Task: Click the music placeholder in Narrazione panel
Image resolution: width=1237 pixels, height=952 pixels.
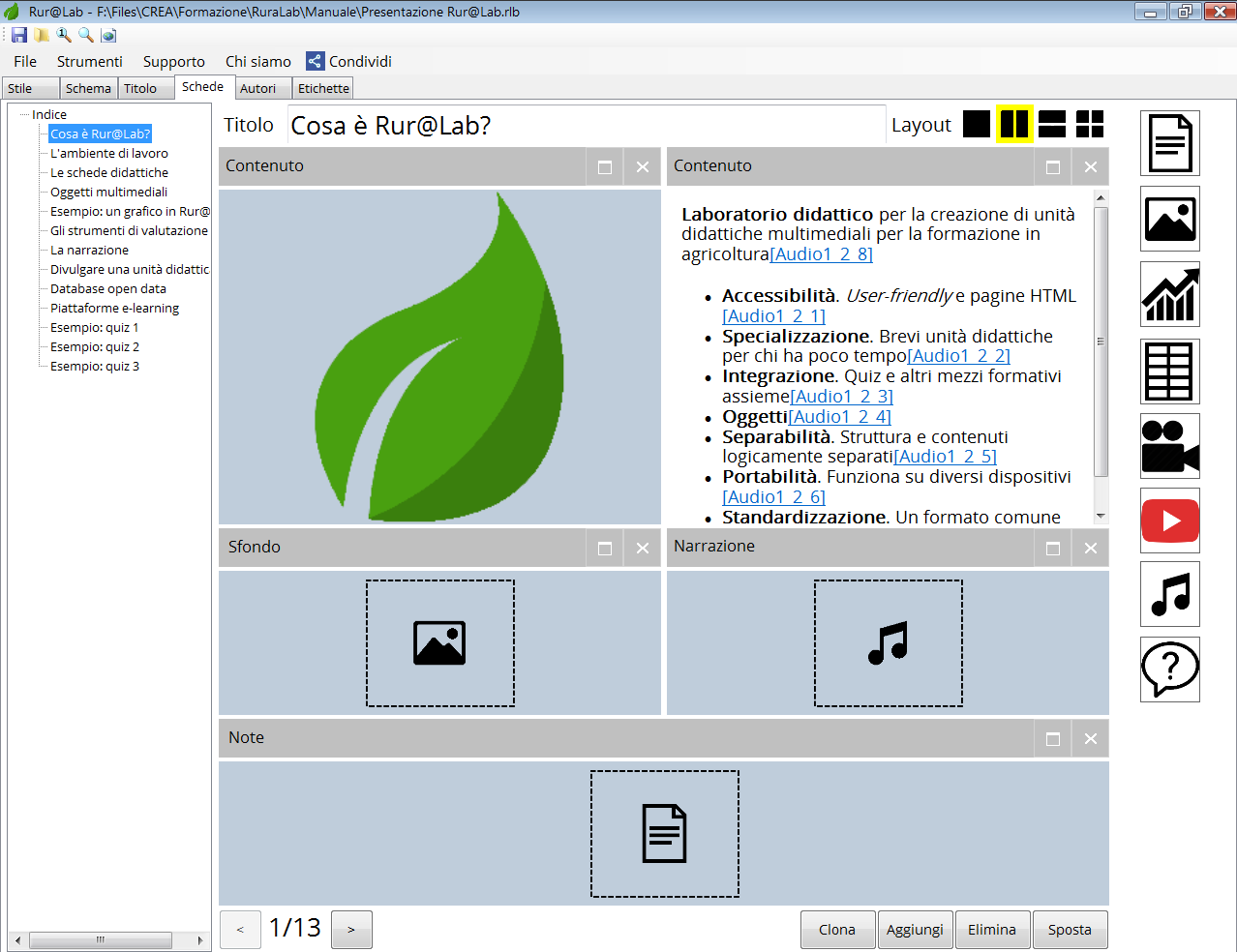Action: (x=889, y=643)
